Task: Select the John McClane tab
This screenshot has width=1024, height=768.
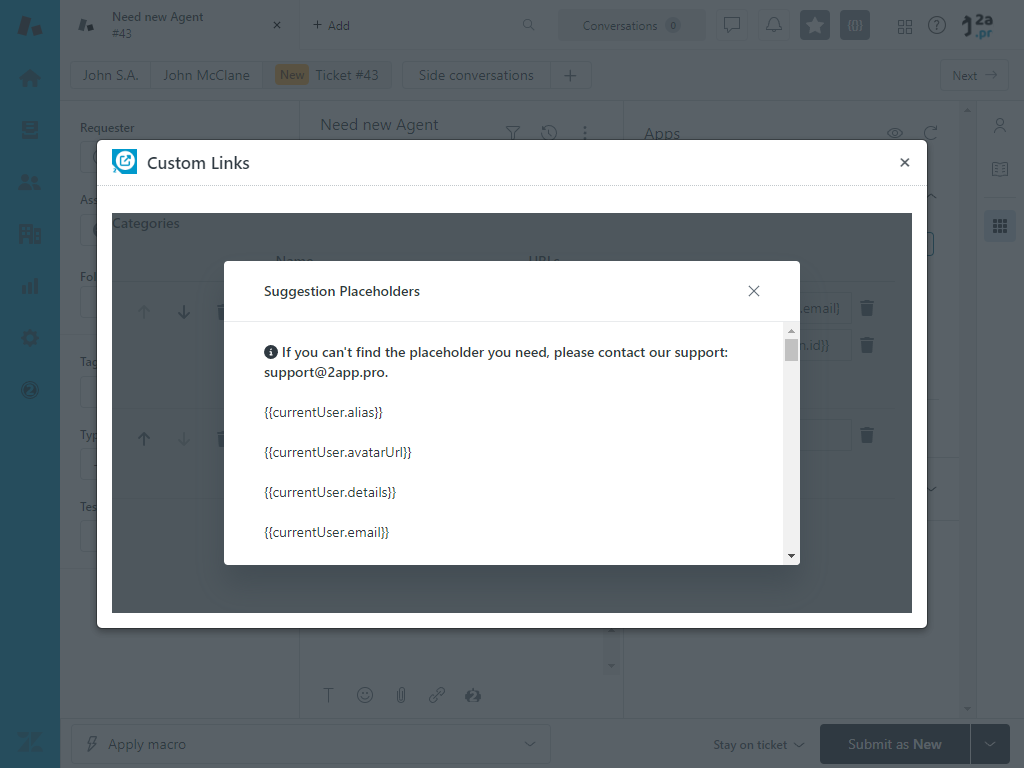Action: point(206,75)
